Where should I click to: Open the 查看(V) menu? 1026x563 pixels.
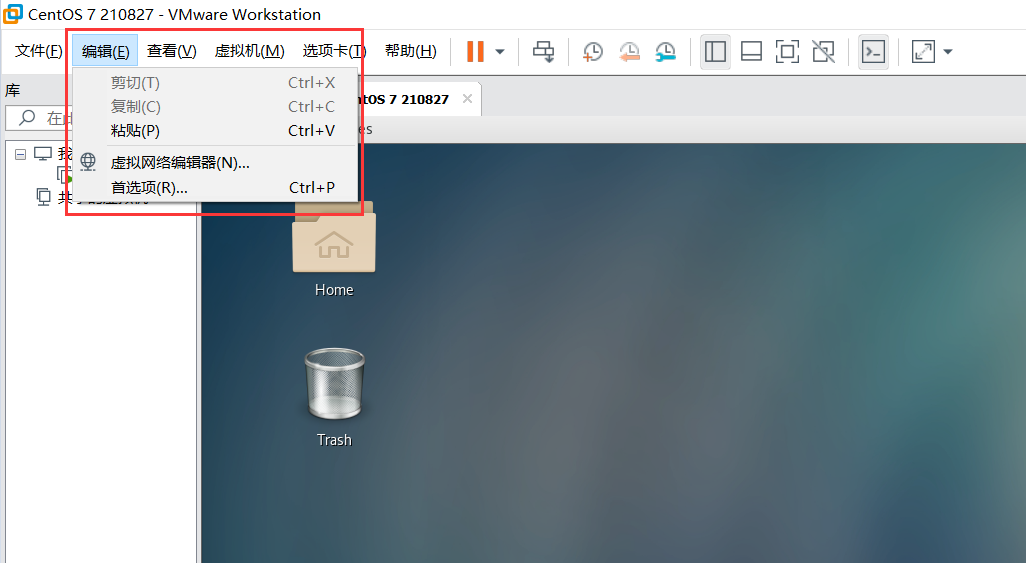(x=171, y=51)
